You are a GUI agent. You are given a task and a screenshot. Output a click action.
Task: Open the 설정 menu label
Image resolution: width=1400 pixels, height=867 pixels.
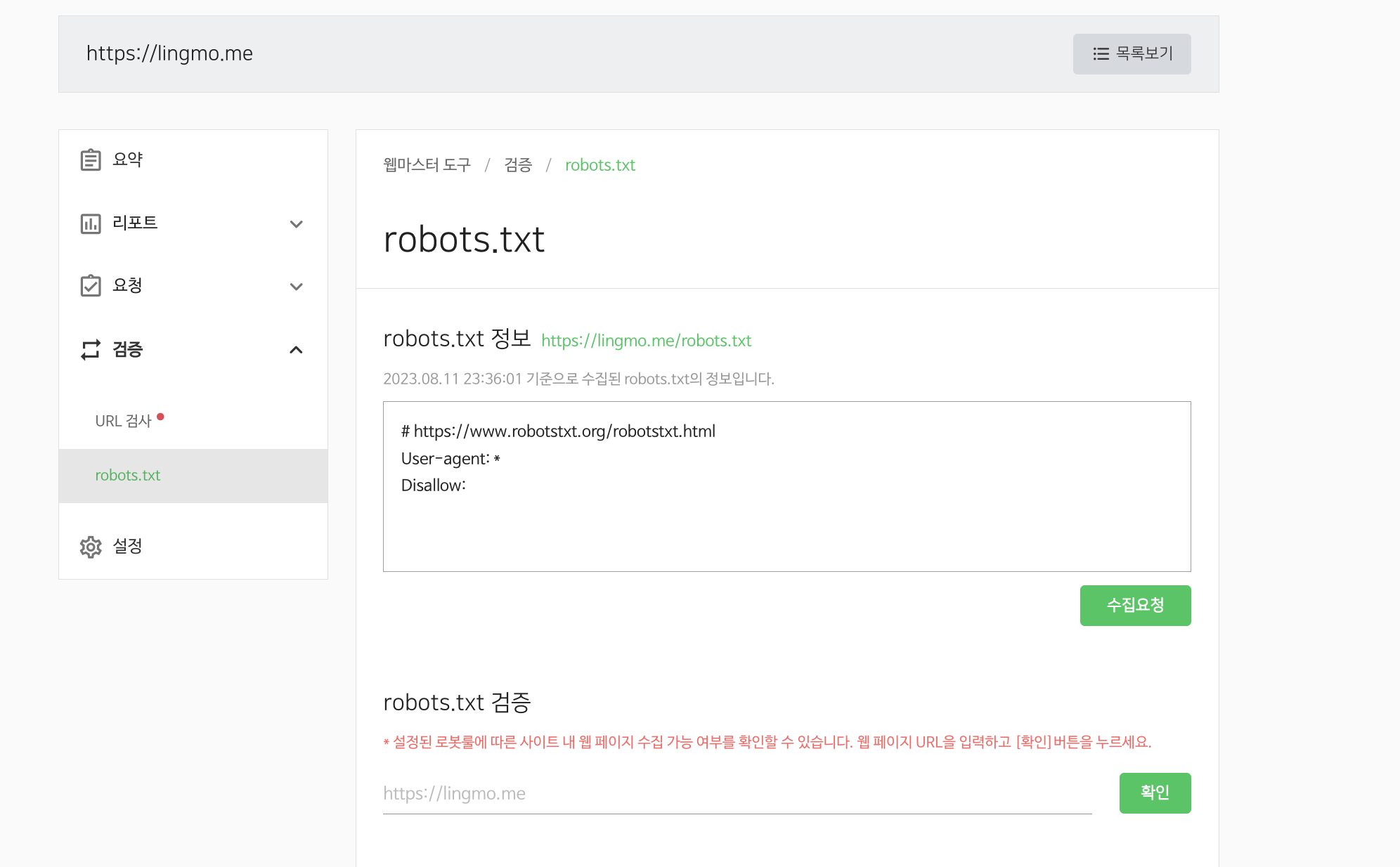[x=128, y=546]
